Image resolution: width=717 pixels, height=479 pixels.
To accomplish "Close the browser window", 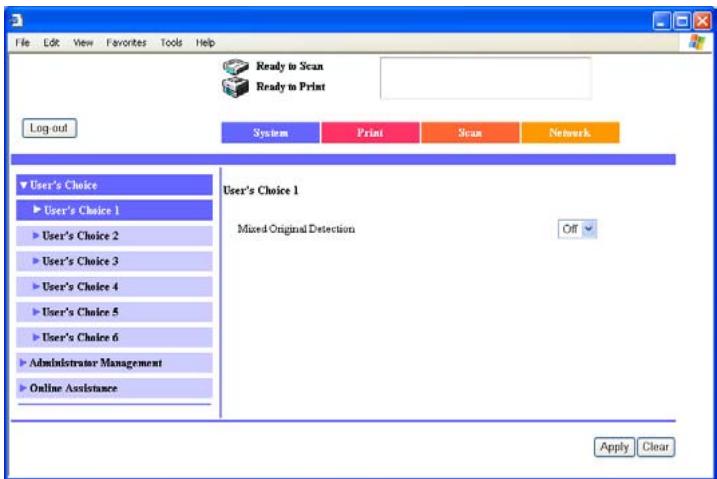I will (x=702, y=21).
